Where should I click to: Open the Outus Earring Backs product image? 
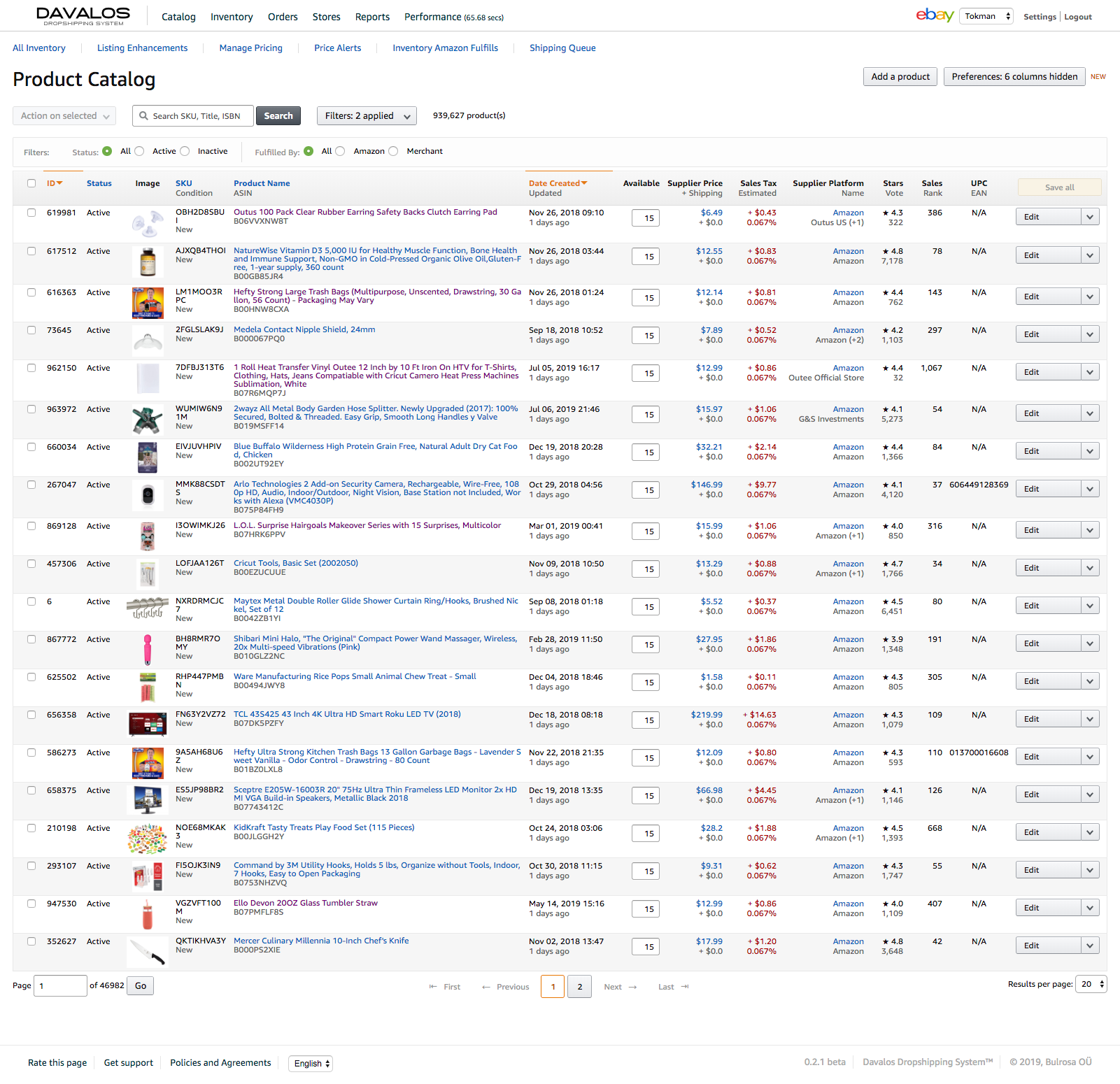pyautogui.click(x=148, y=224)
